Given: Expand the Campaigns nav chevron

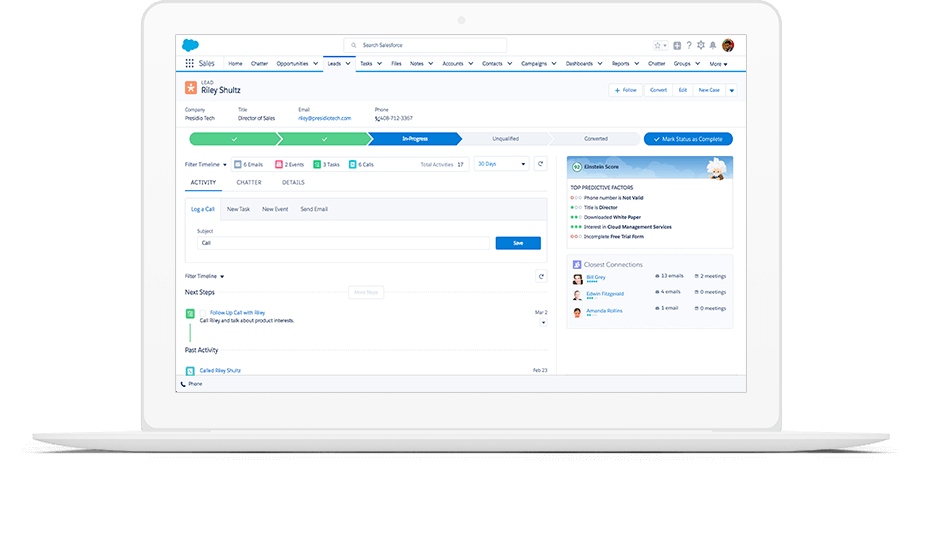Looking at the screenshot, I should point(554,64).
